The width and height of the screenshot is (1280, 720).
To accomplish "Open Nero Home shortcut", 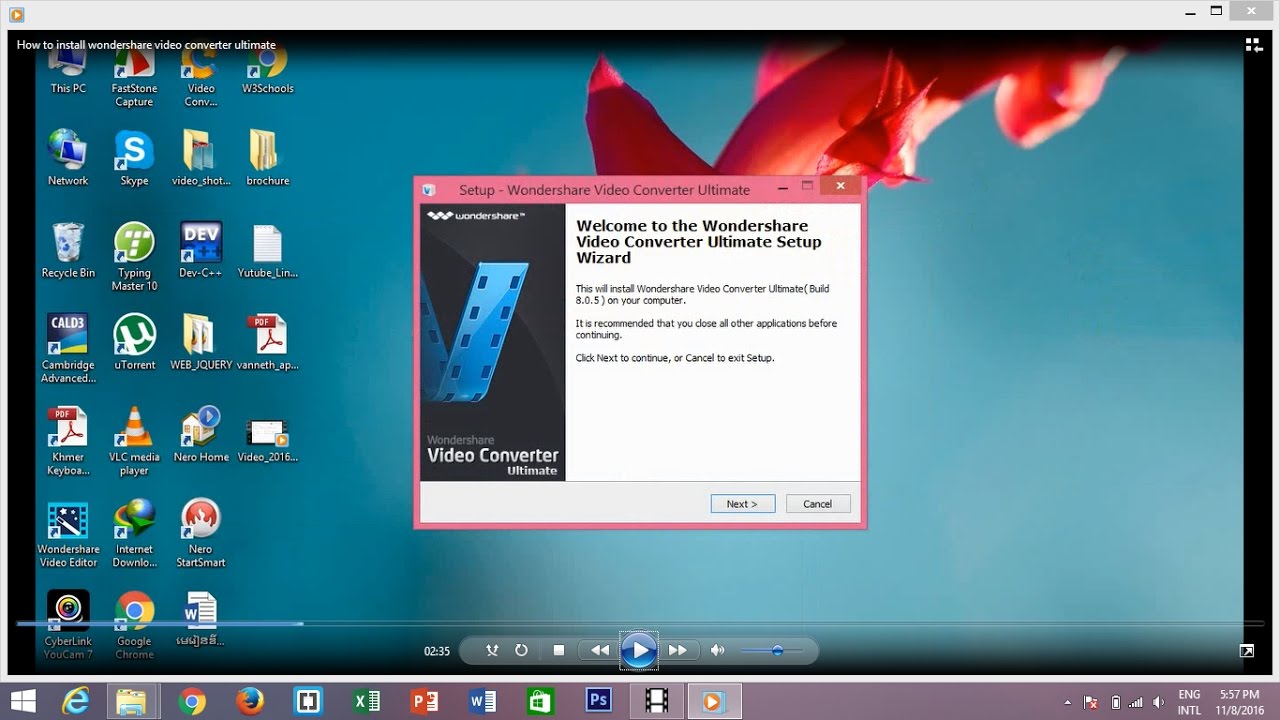I will tap(201, 434).
